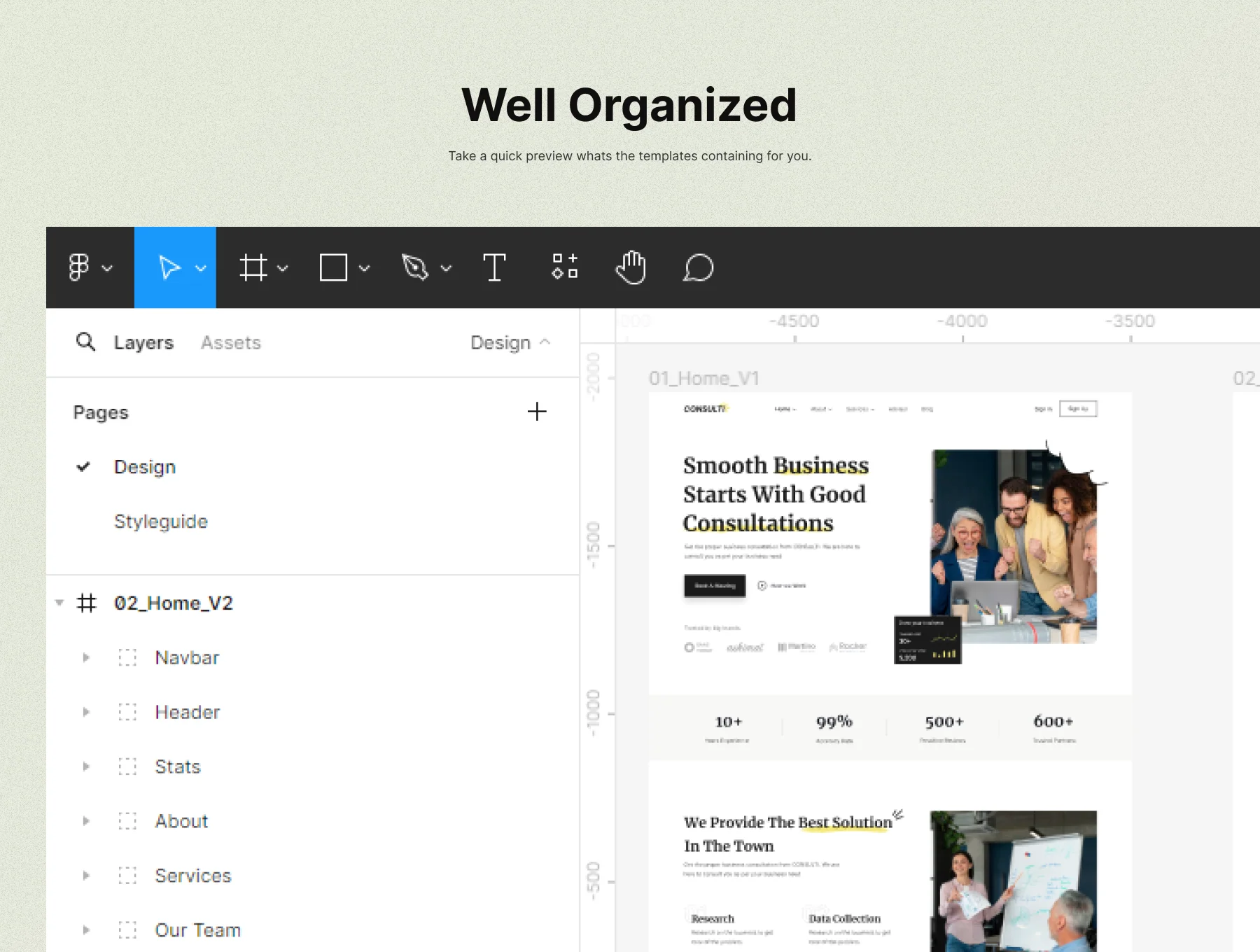Viewport: 1260px width, 952px height.
Task: Select the Design page
Action: pos(145,467)
